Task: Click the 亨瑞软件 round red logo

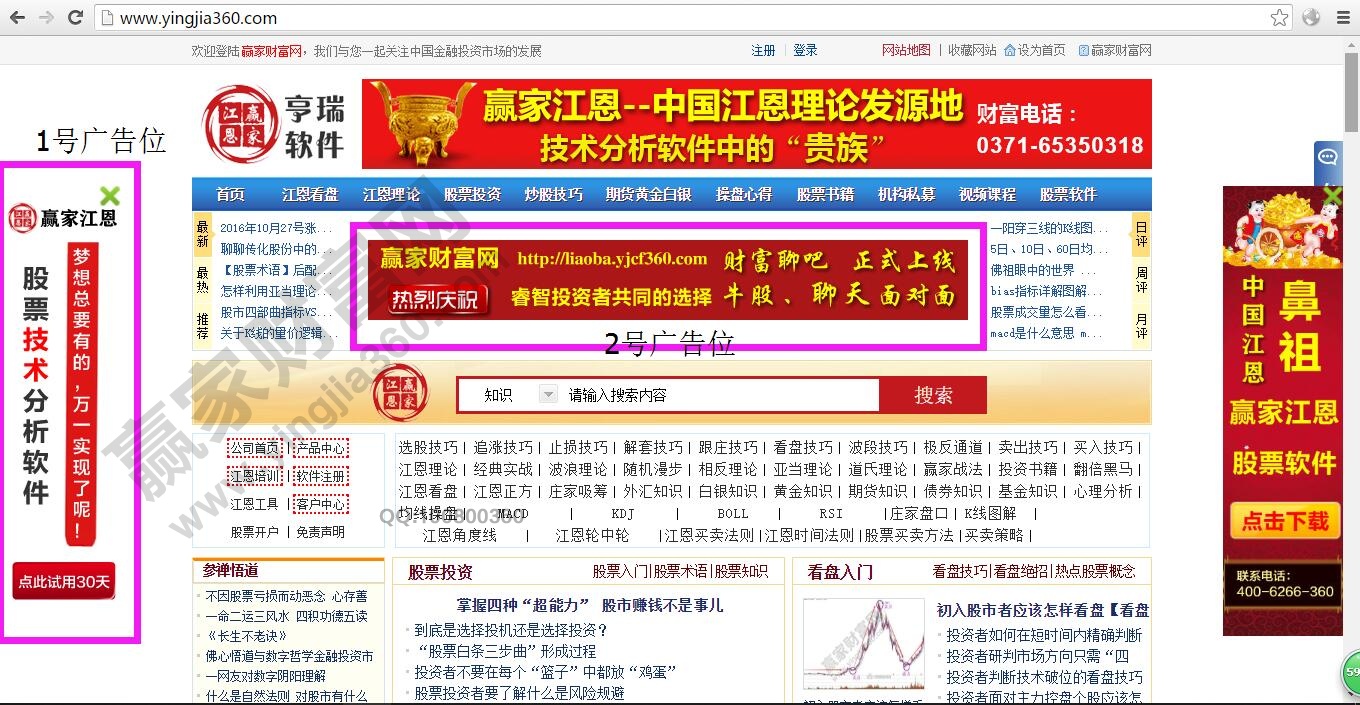Action: pos(237,124)
